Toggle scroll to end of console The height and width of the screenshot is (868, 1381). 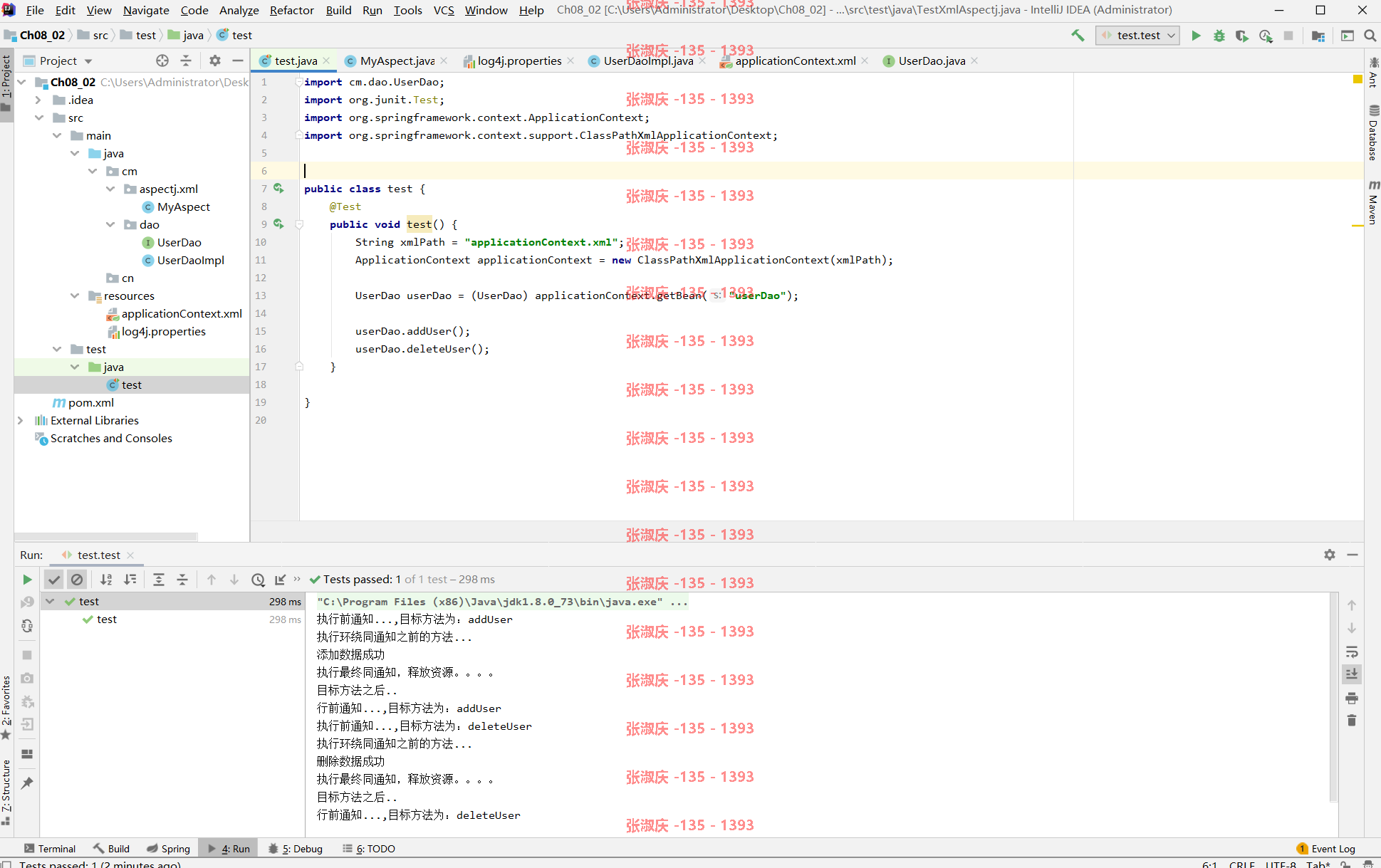pos(1352,674)
